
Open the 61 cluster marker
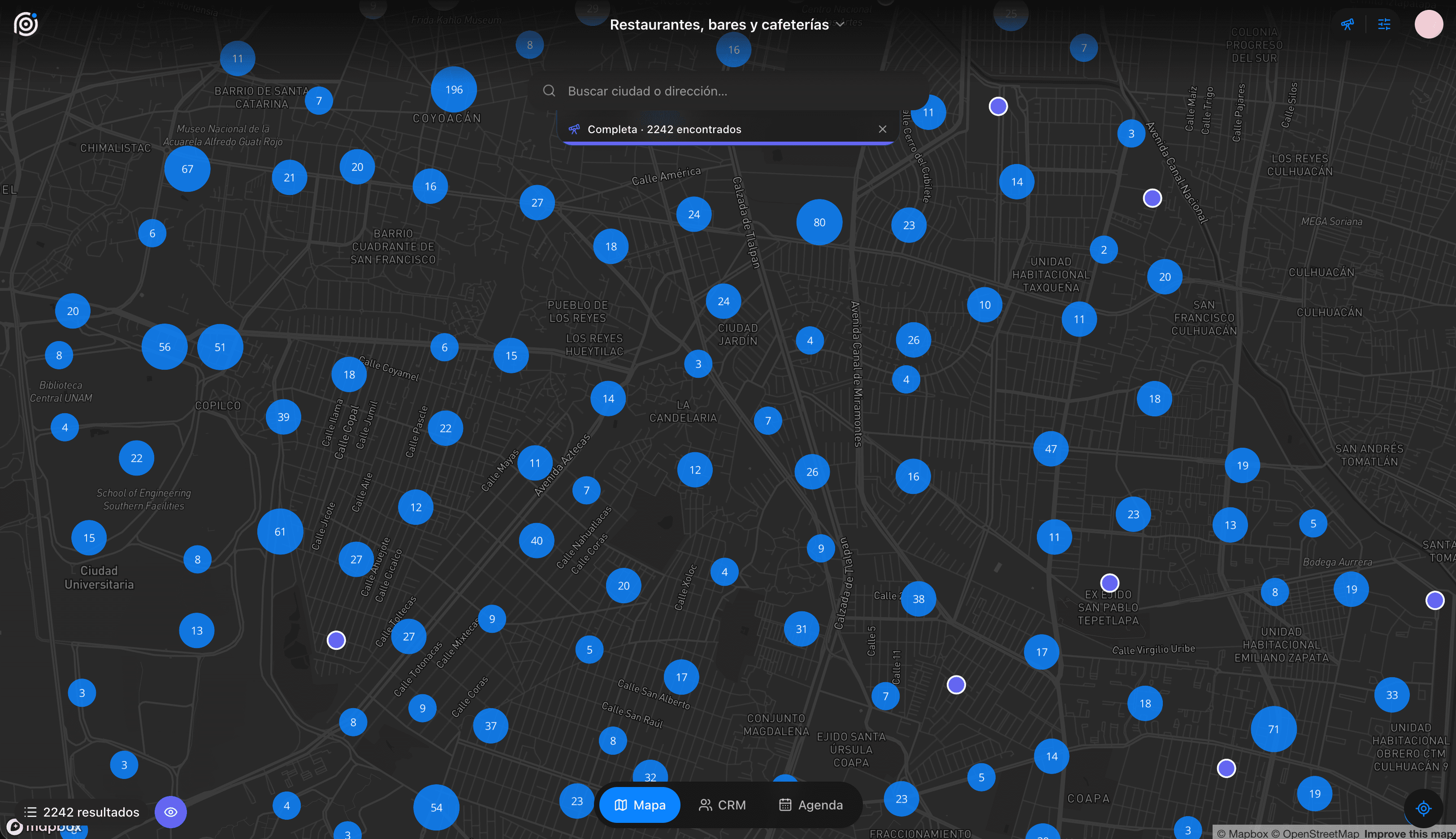point(280,531)
